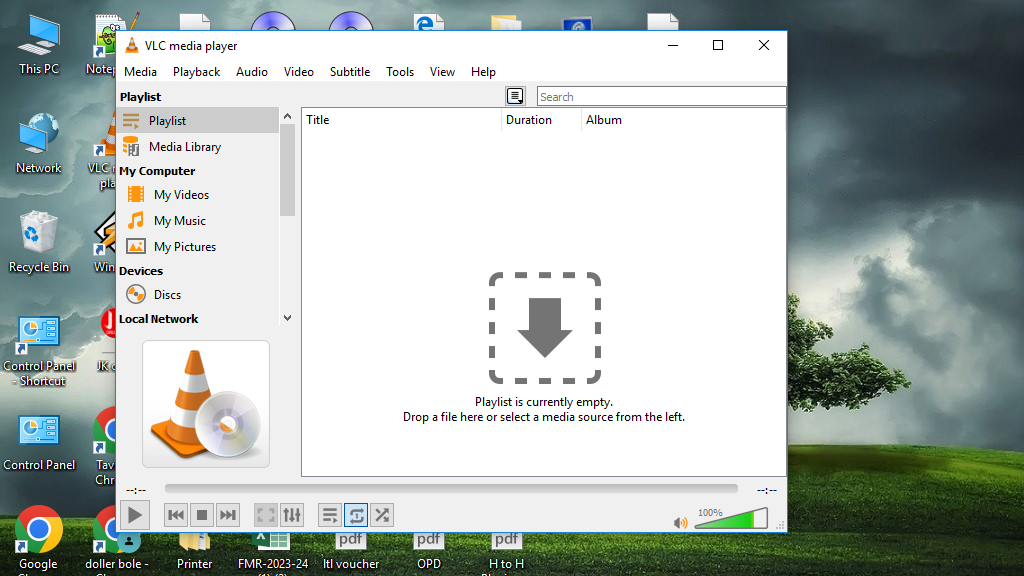Minimize the VLC window

[x=673, y=45]
